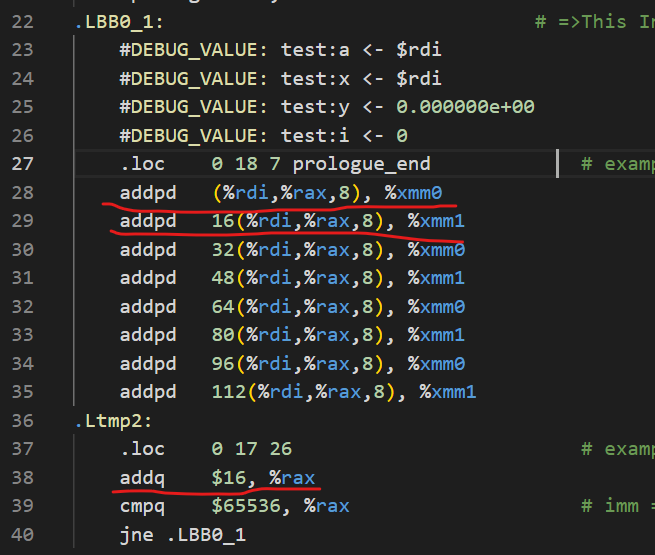Click the .Ltmp2 label on line 36

[114, 421]
